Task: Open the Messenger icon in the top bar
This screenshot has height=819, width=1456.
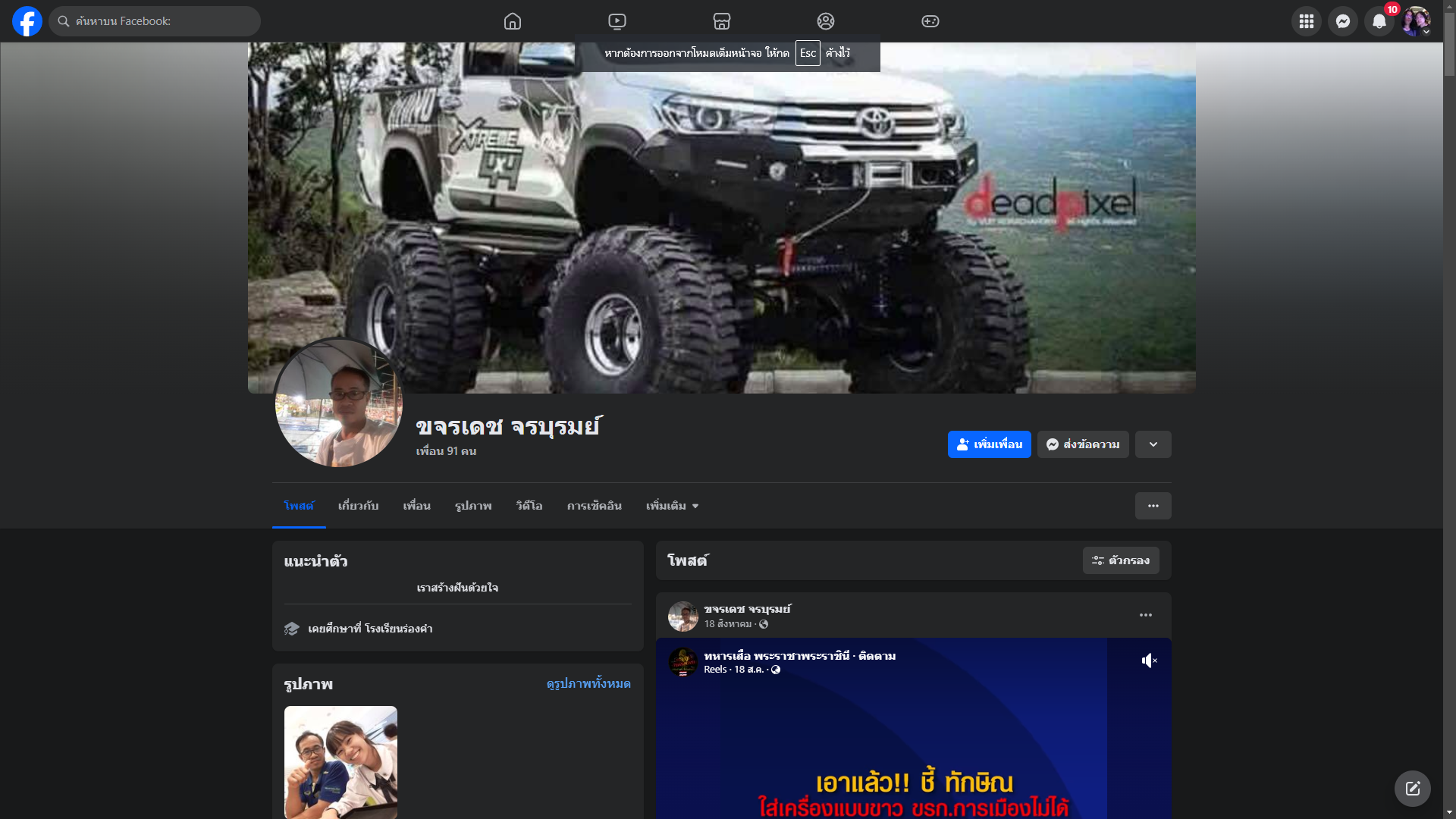Action: [x=1342, y=21]
